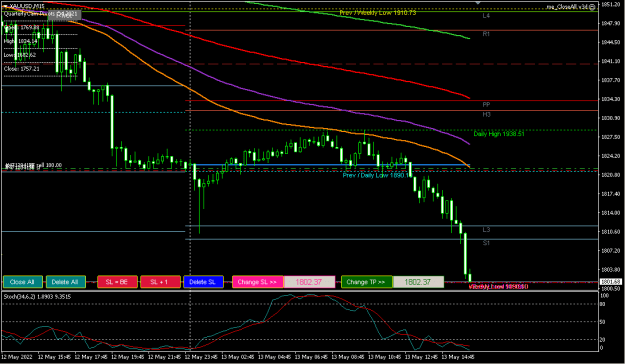Viewport: 625px width, 364px height.
Task: Click the green Change TP >> button
Action: 366,282
